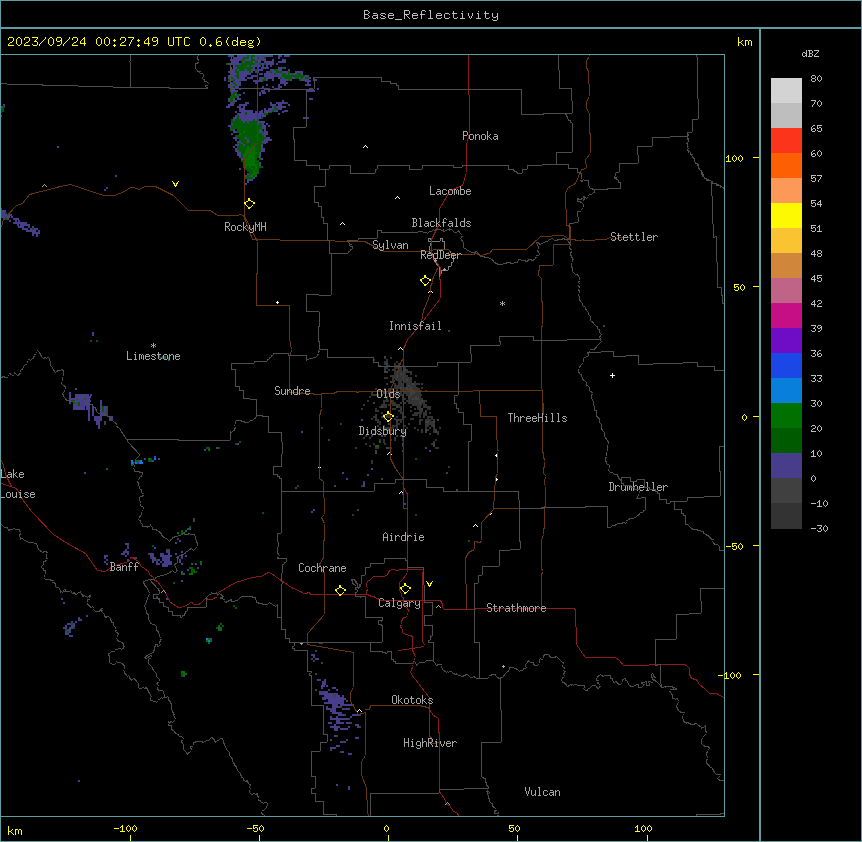
Task: Select the yellow diamond marker above Didsbury
Action: pyautogui.click(x=388, y=417)
